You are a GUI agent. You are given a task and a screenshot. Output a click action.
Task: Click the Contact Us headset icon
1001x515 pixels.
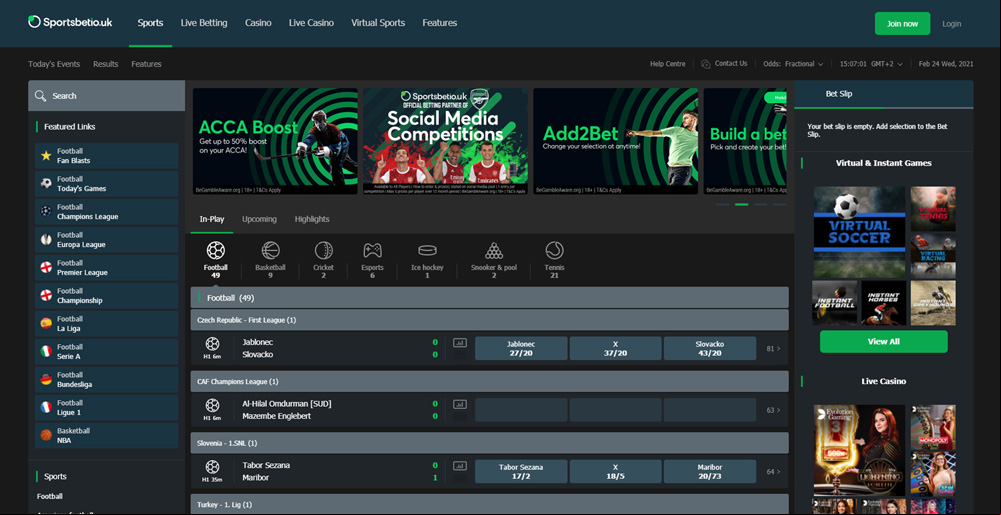pos(705,64)
